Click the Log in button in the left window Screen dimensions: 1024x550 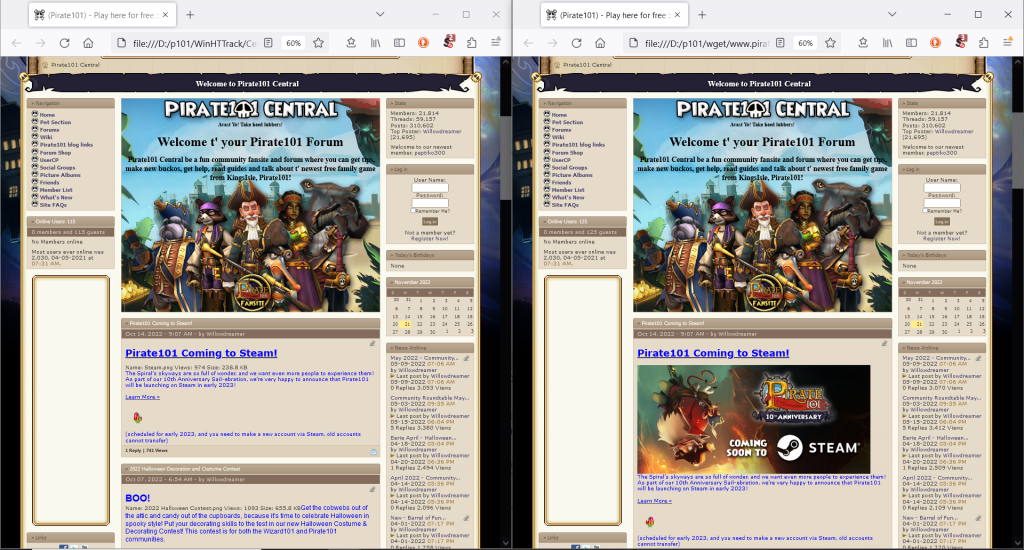point(430,221)
